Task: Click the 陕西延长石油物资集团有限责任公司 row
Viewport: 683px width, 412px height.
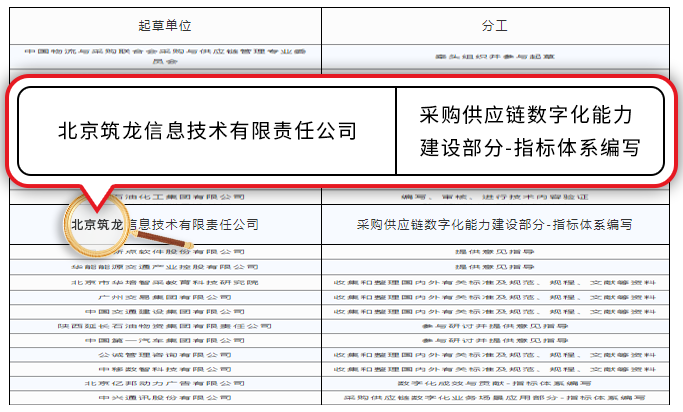Action: 164,326
